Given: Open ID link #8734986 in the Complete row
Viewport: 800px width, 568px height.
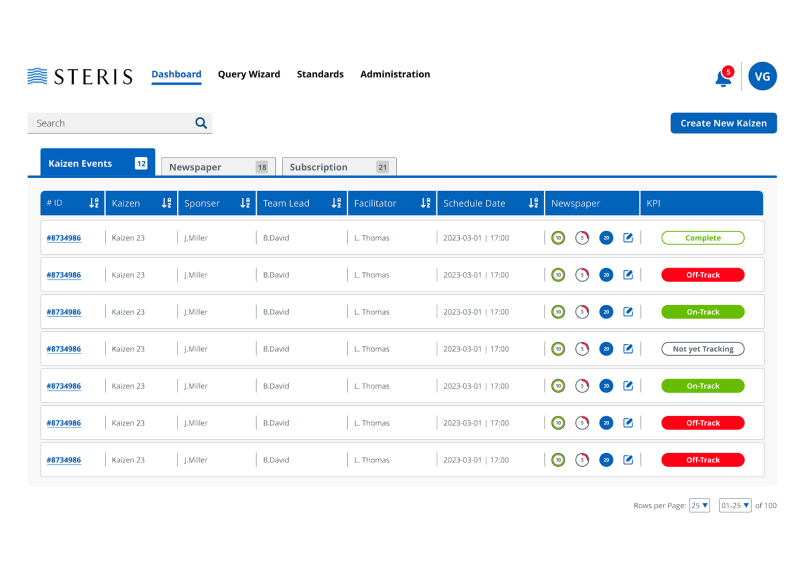Looking at the screenshot, I should (x=64, y=238).
